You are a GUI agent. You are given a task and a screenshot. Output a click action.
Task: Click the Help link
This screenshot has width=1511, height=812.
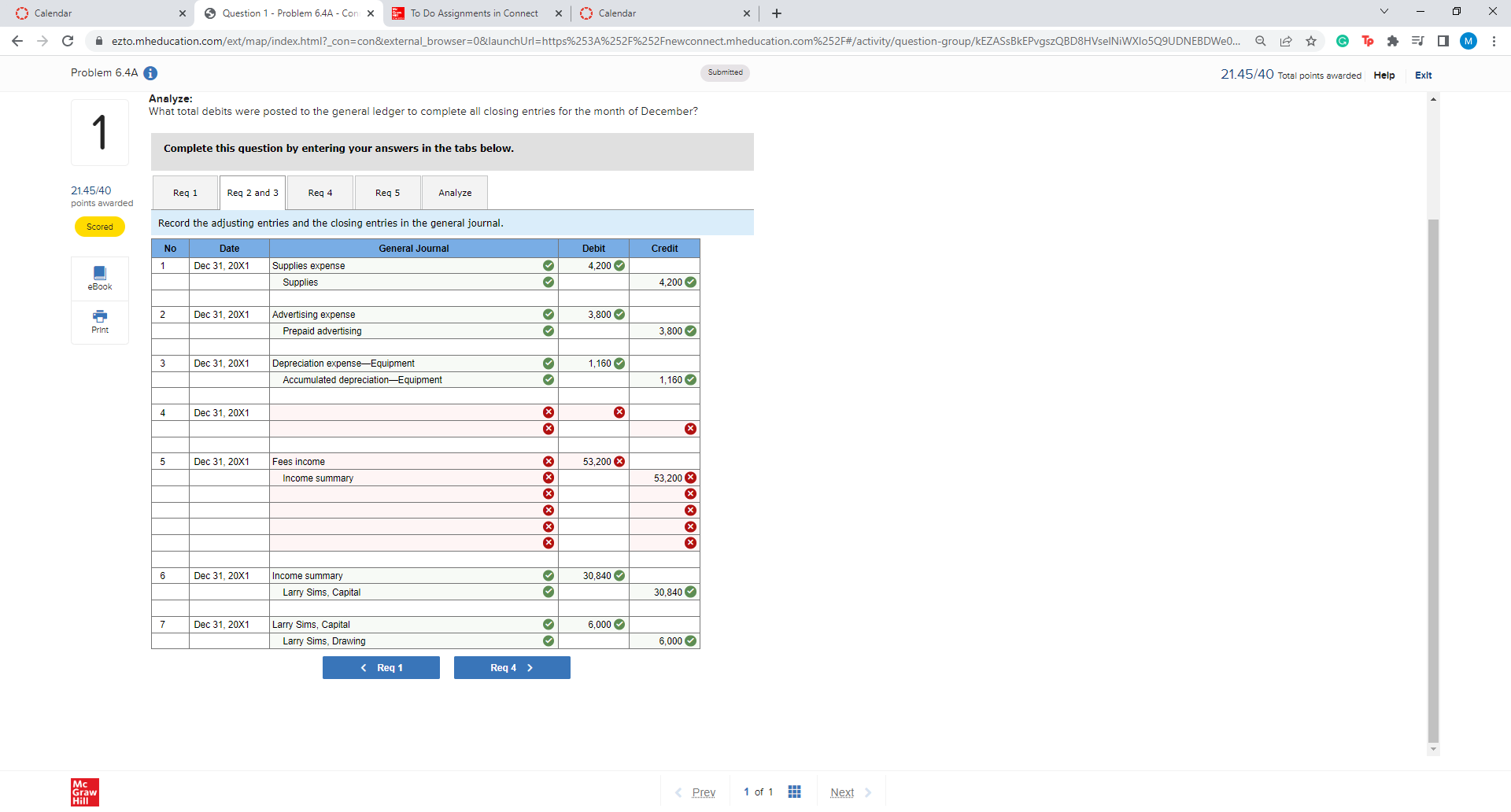tap(1384, 76)
